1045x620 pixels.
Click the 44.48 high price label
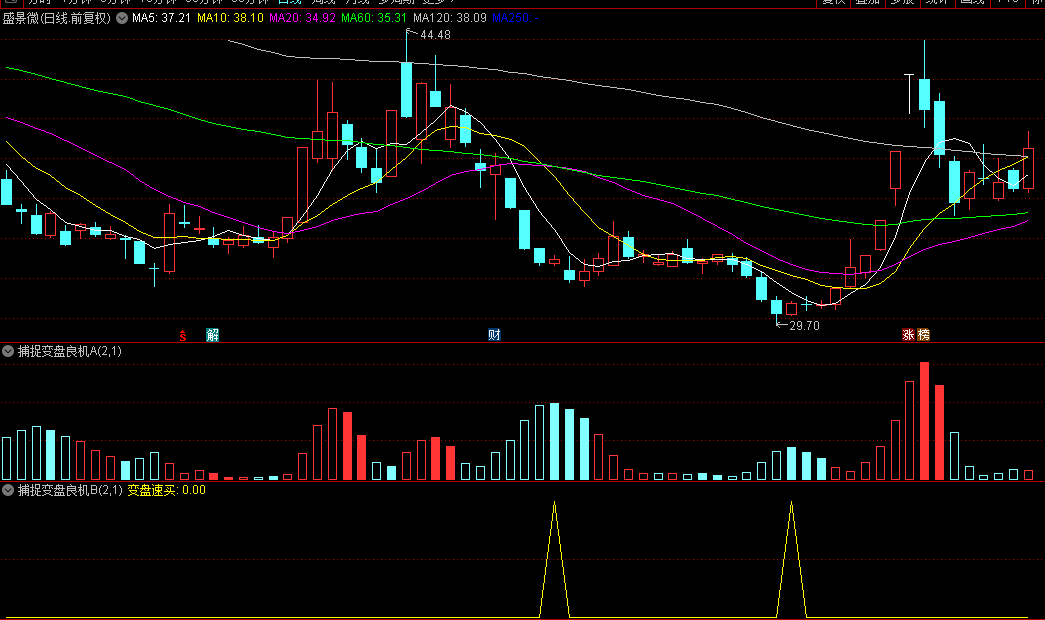[x=435, y=35]
